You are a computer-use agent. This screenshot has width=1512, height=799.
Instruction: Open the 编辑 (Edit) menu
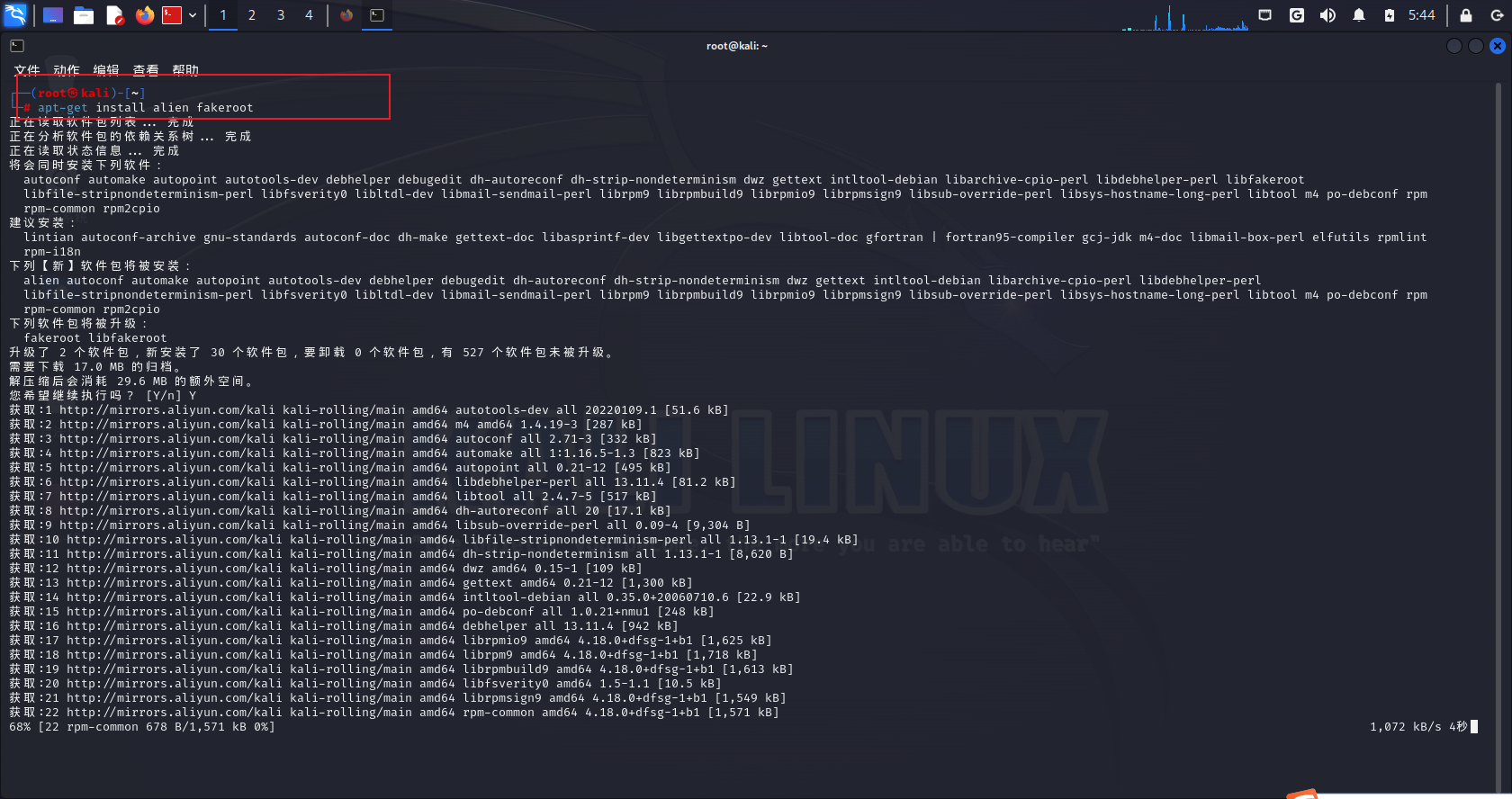106,70
